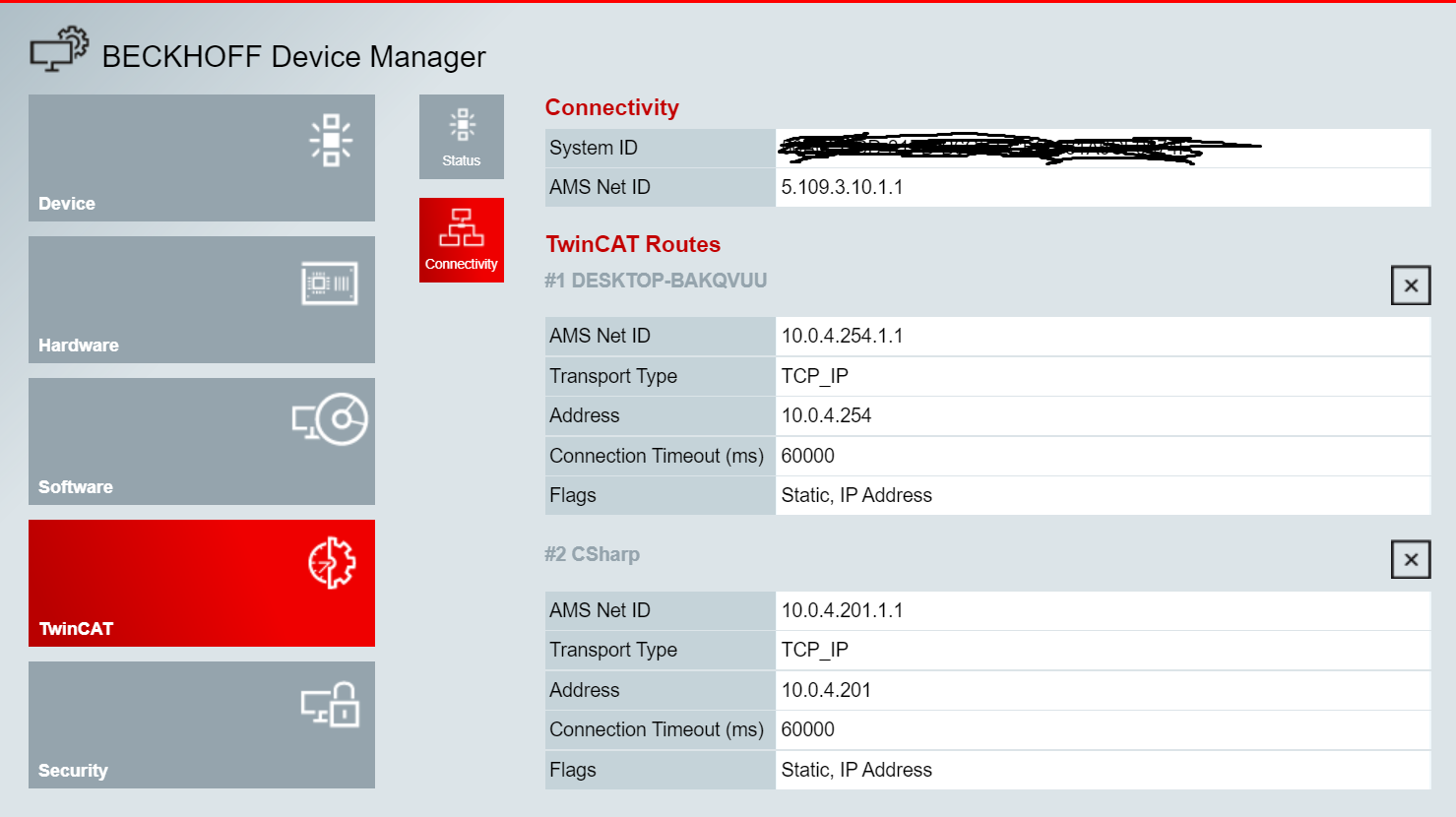This screenshot has width=1456, height=817.
Task: Select route name #1 DESKTOP-BAKQVUU
Action: (656, 281)
